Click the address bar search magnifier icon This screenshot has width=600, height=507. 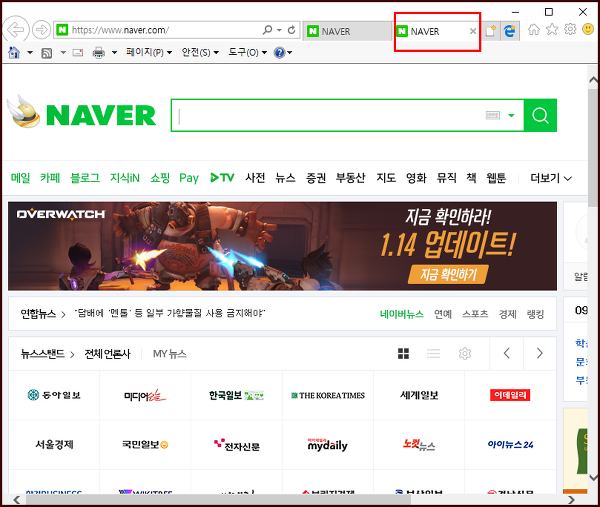(x=267, y=30)
